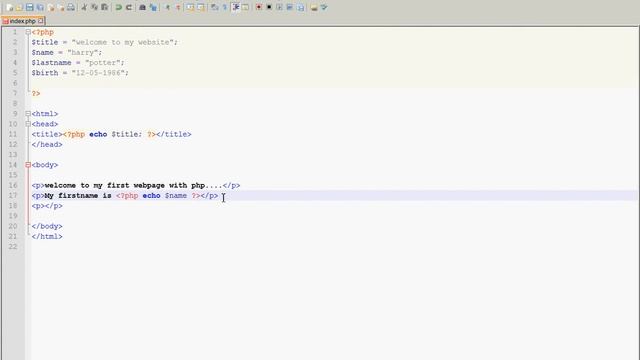Redo the edit using toolbar arrow
This screenshot has height=360, width=640.
129,7
